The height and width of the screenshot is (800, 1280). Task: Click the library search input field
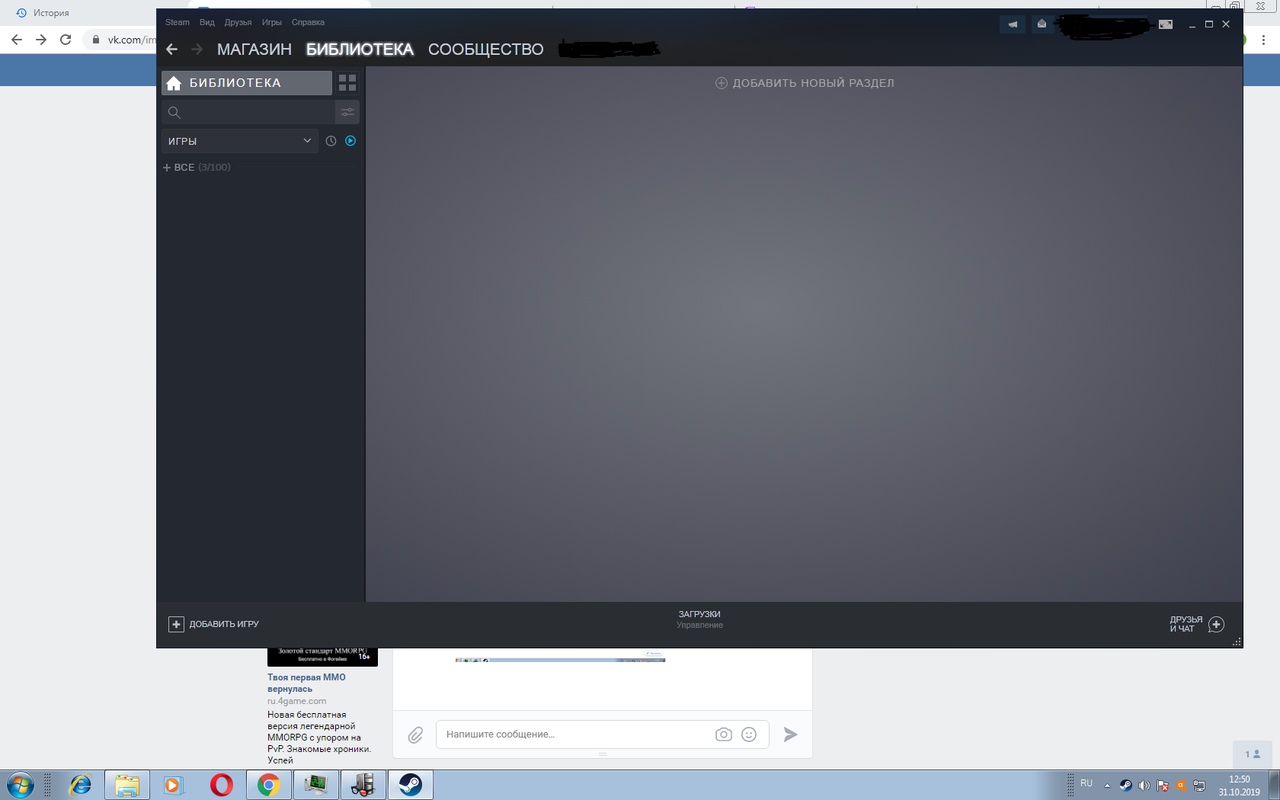tap(255, 112)
